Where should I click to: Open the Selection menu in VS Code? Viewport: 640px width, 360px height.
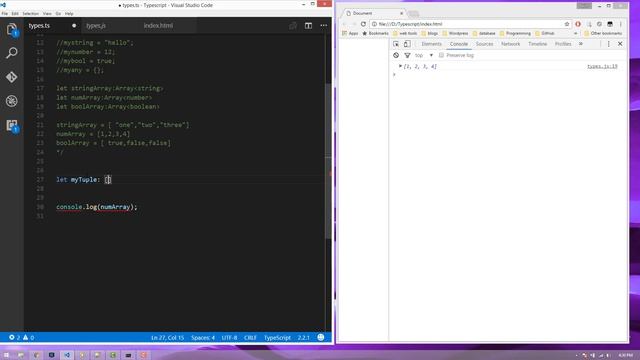(x=31, y=13)
